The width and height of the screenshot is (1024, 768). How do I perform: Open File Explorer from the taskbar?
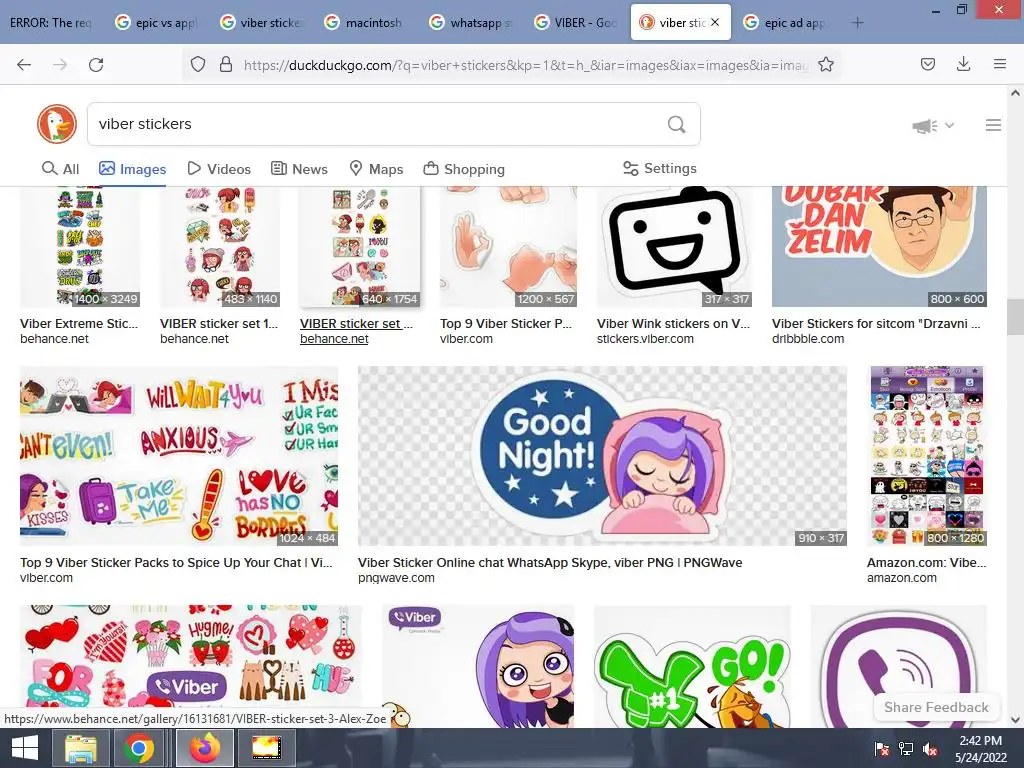80,748
